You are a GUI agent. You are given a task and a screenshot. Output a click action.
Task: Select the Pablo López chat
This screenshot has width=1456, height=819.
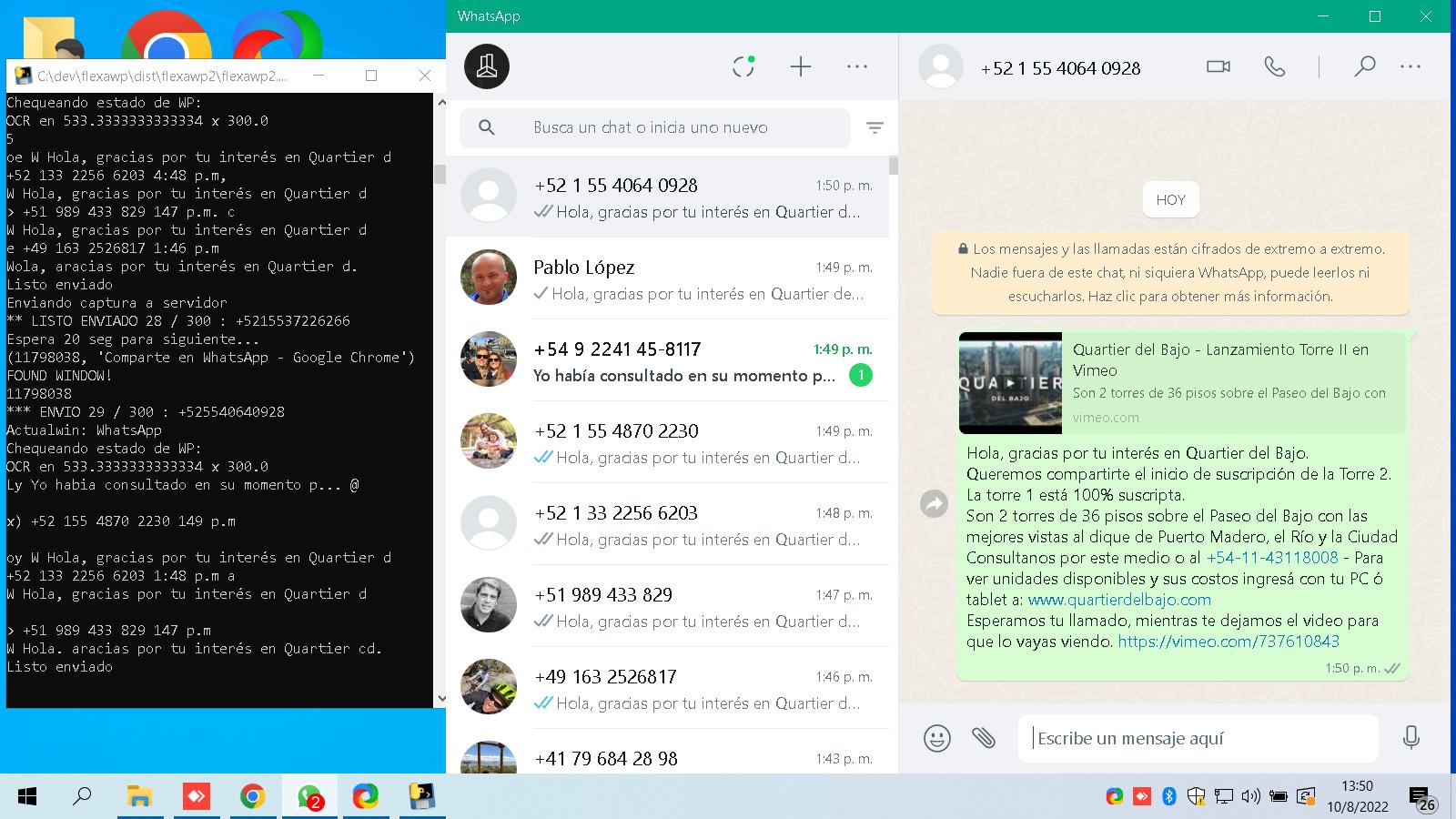(667, 278)
